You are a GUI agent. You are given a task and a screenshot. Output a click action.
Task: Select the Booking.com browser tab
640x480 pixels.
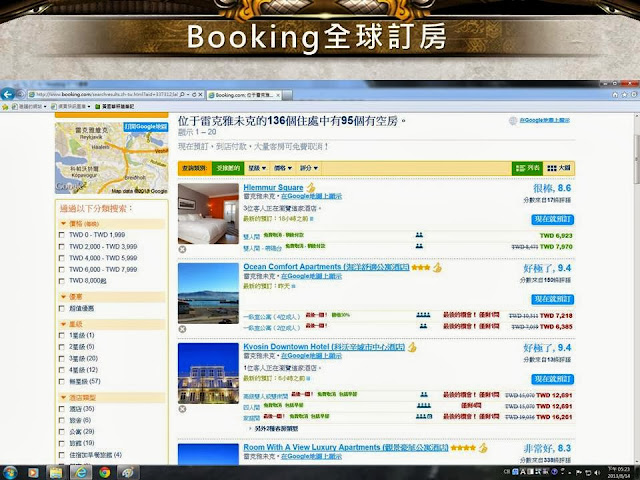(244, 95)
